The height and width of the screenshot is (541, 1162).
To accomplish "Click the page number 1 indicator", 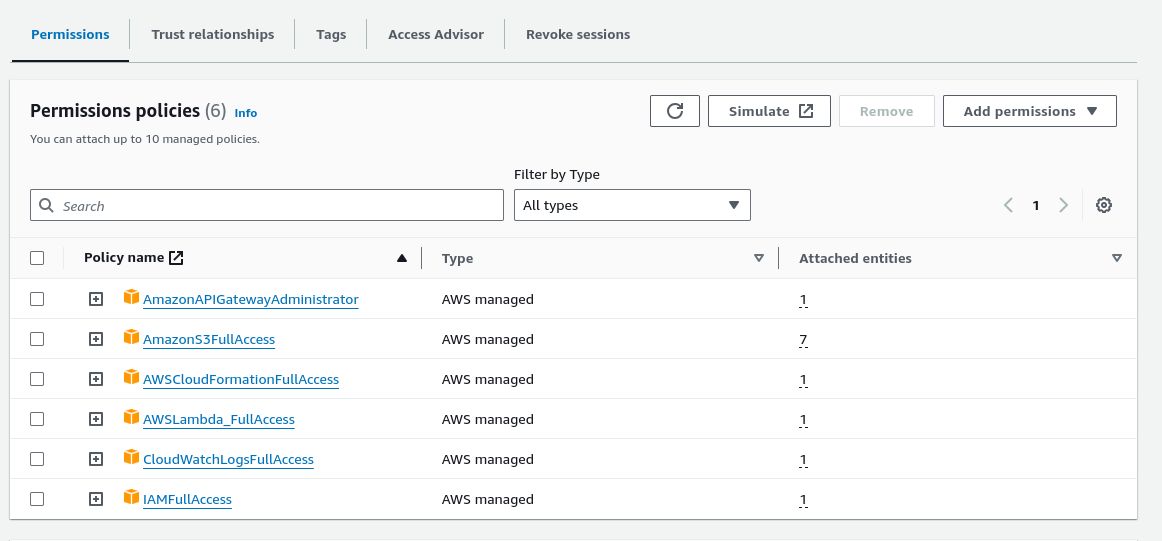I will pyautogui.click(x=1036, y=205).
